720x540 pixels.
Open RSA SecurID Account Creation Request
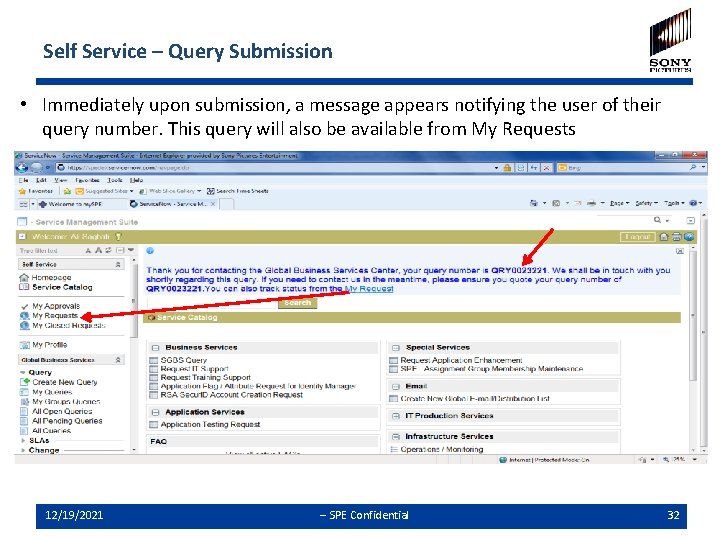point(231,395)
